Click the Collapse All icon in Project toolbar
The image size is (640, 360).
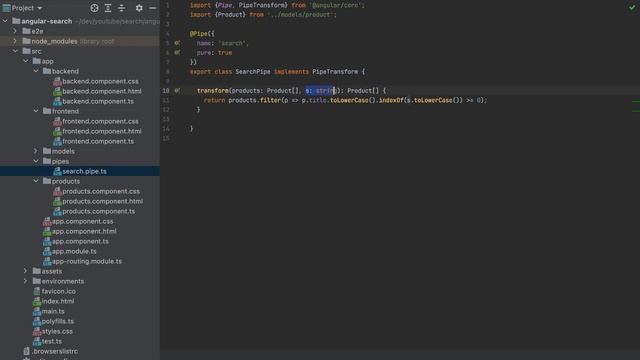coord(122,8)
